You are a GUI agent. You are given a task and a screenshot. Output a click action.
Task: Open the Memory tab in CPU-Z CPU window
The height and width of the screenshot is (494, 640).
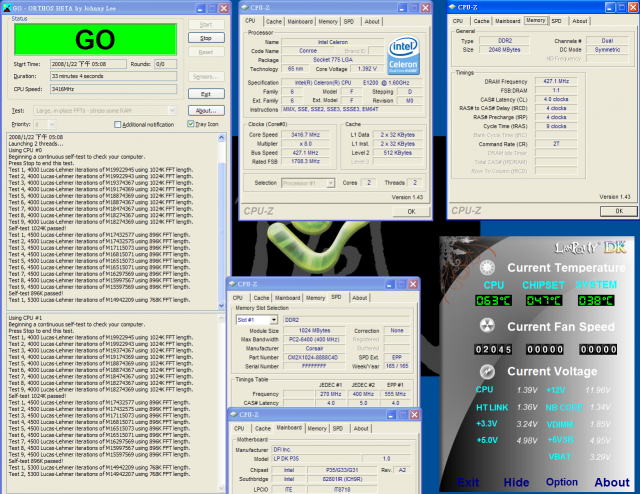click(x=328, y=22)
